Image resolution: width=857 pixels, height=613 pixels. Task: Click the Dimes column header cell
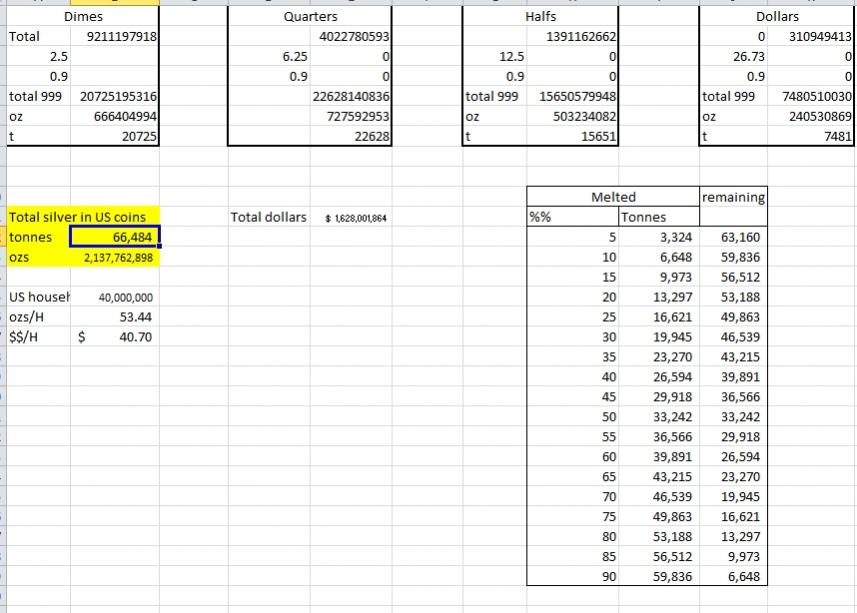tap(83, 17)
